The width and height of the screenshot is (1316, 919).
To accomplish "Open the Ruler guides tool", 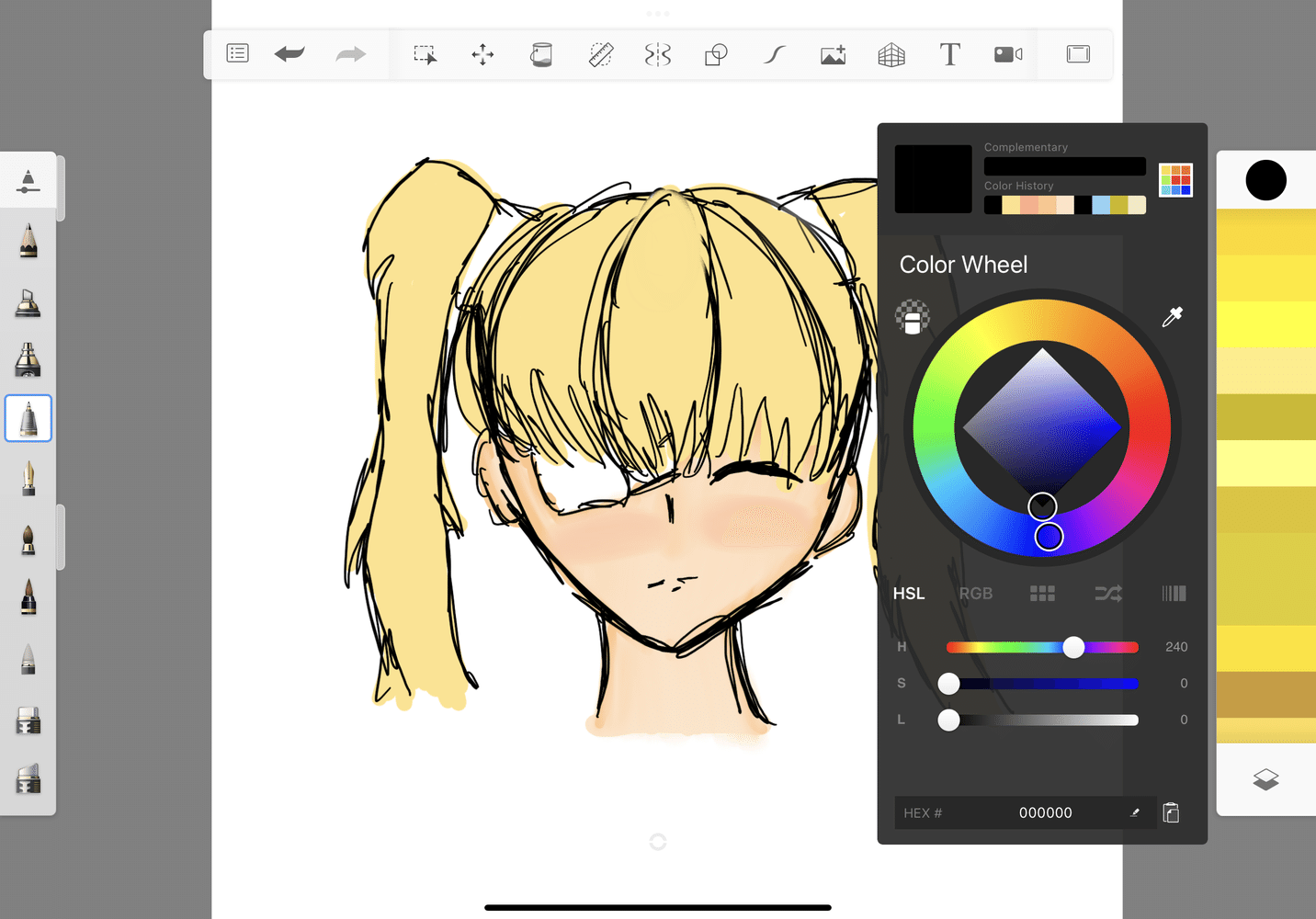I will click(x=600, y=54).
